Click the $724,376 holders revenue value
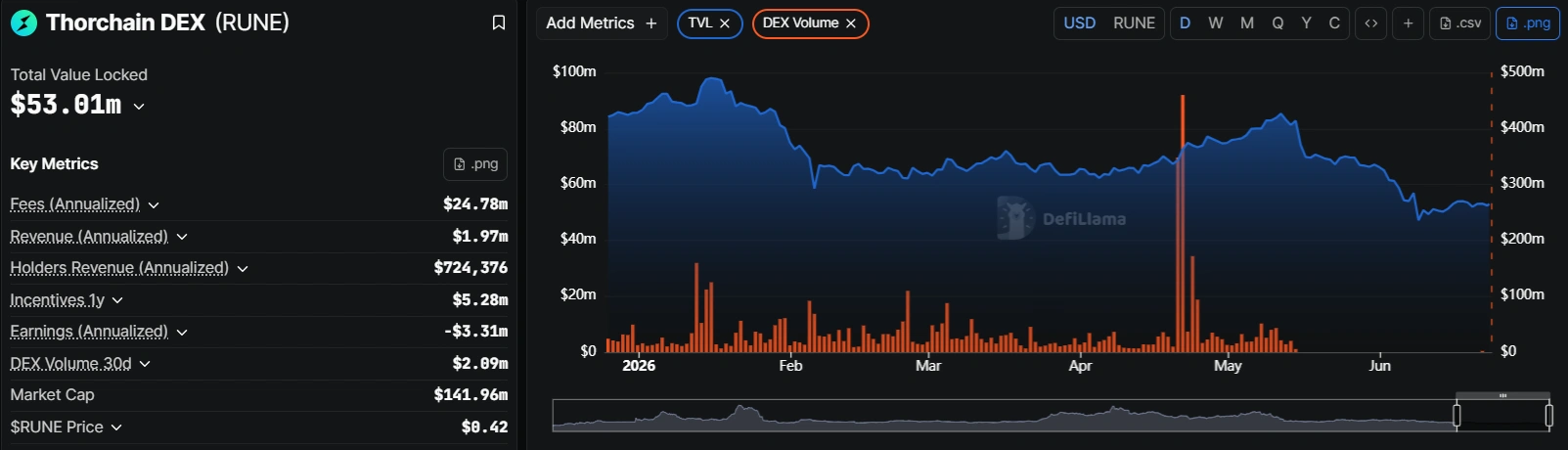The width and height of the screenshot is (1568, 450). click(470, 268)
